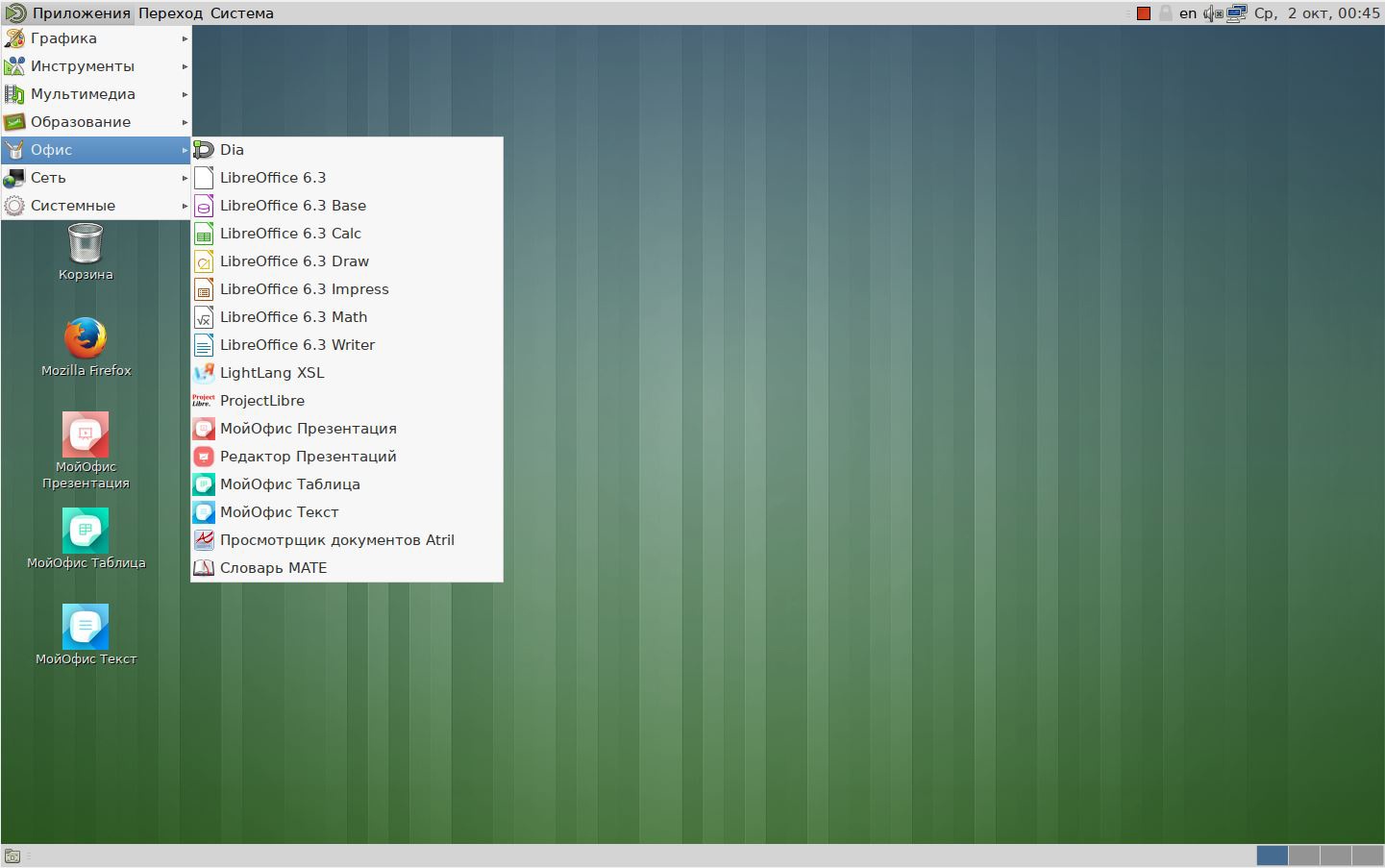Viewport: 1385px width, 868px height.
Task: Switch keyboard layout via en indicator
Action: (1188, 13)
